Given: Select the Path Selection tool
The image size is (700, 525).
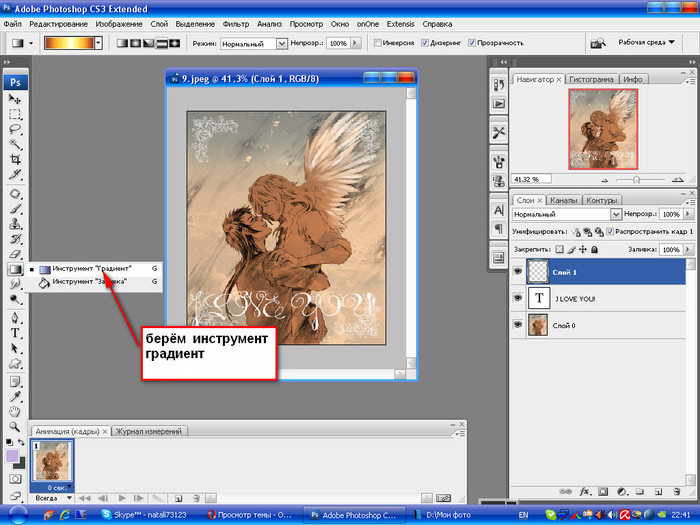Looking at the screenshot, I should pyautogui.click(x=15, y=348).
